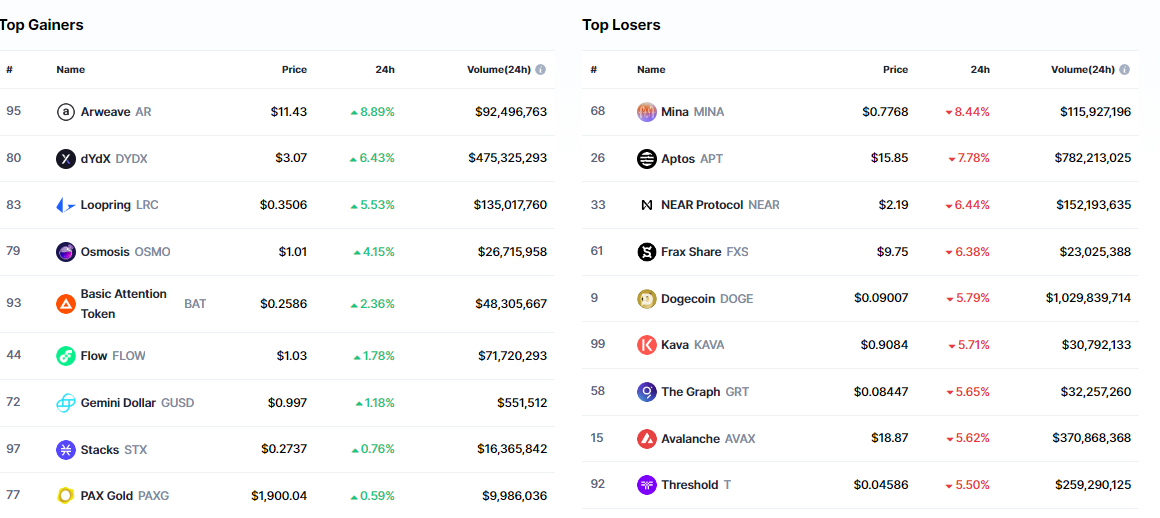
Task: Open the Gemini Dollar coin link
Action: (118, 403)
